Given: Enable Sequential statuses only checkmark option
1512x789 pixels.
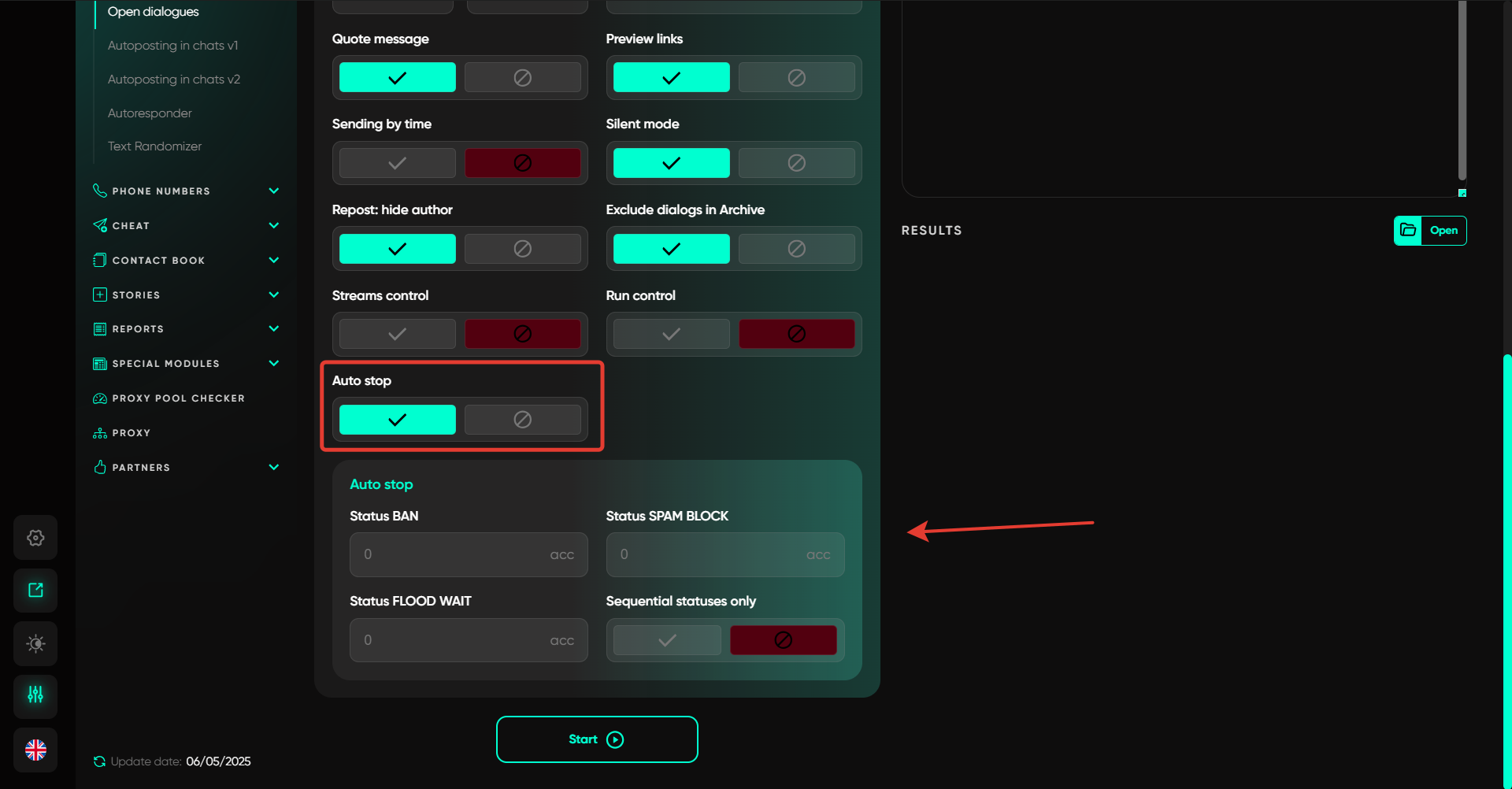Looking at the screenshot, I should point(667,640).
